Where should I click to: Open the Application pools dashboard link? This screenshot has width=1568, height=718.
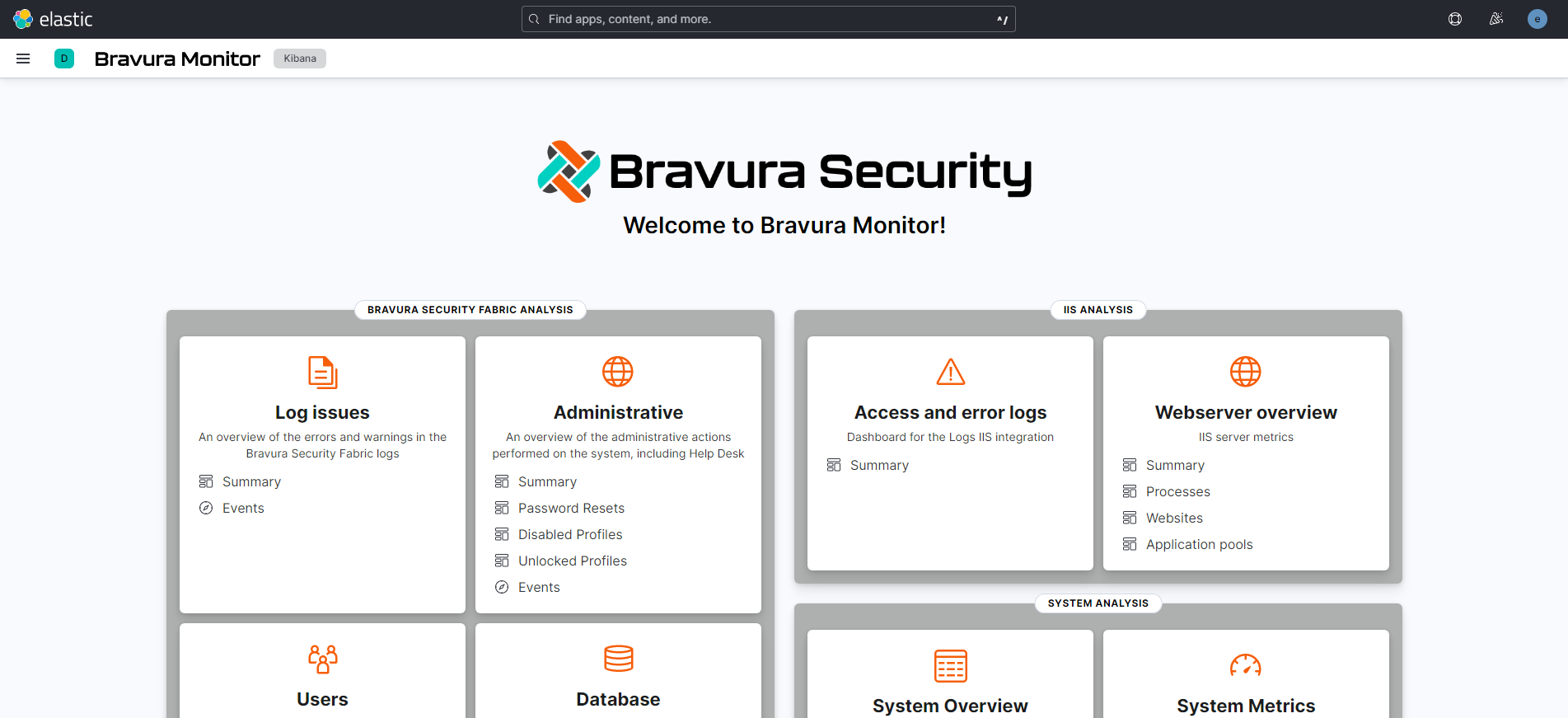(1199, 544)
